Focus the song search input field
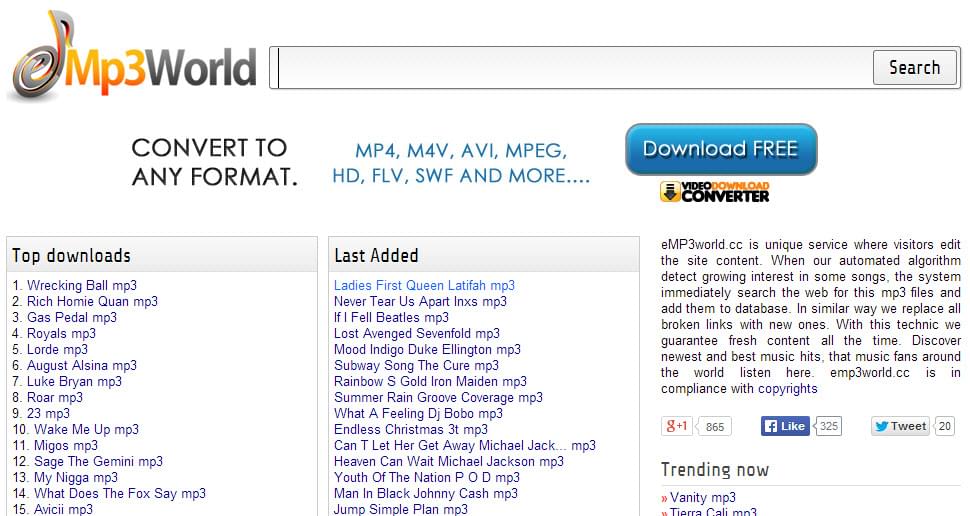The width and height of the screenshot is (970, 516). click(x=574, y=67)
